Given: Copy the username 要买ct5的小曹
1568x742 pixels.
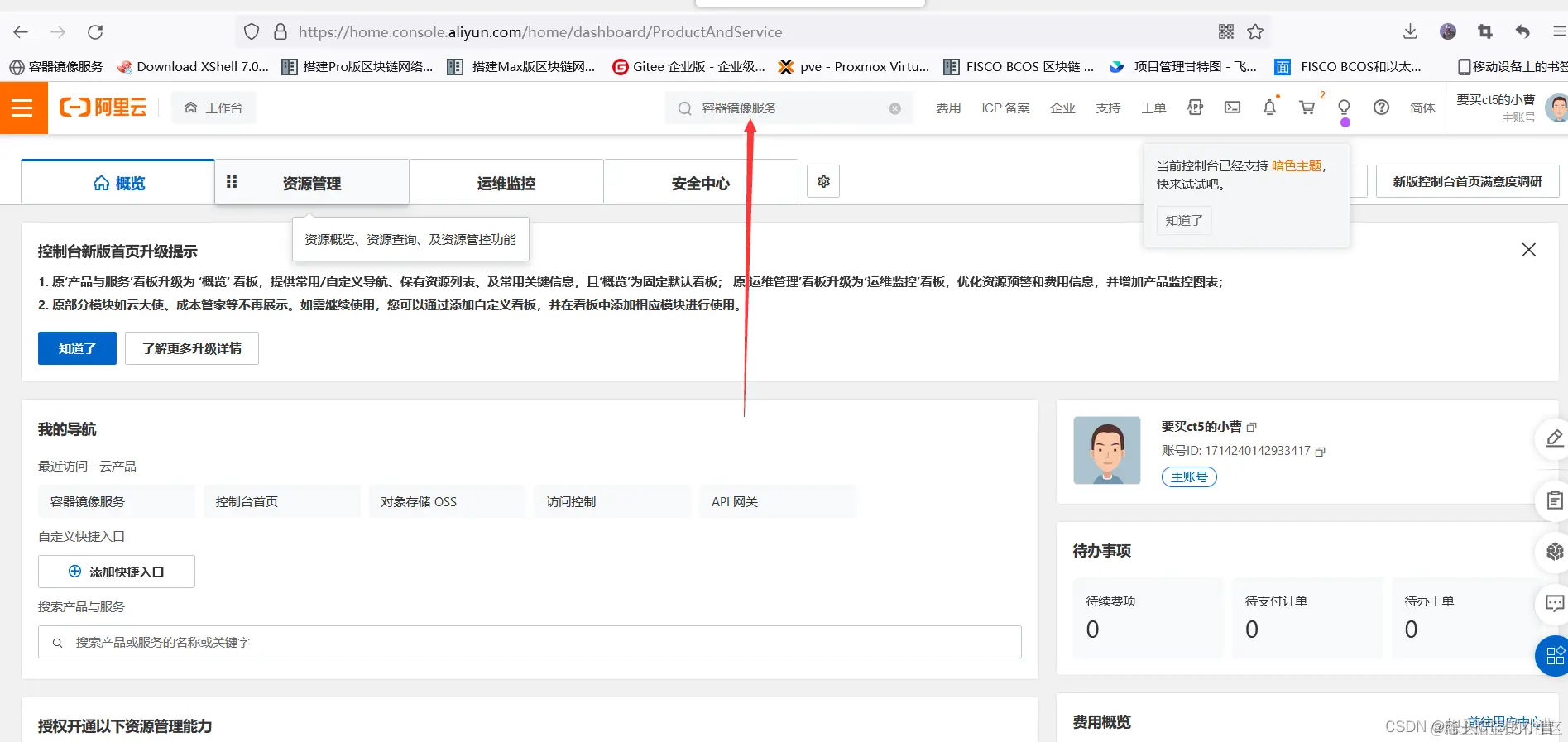Looking at the screenshot, I should click(x=1252, y=427).
